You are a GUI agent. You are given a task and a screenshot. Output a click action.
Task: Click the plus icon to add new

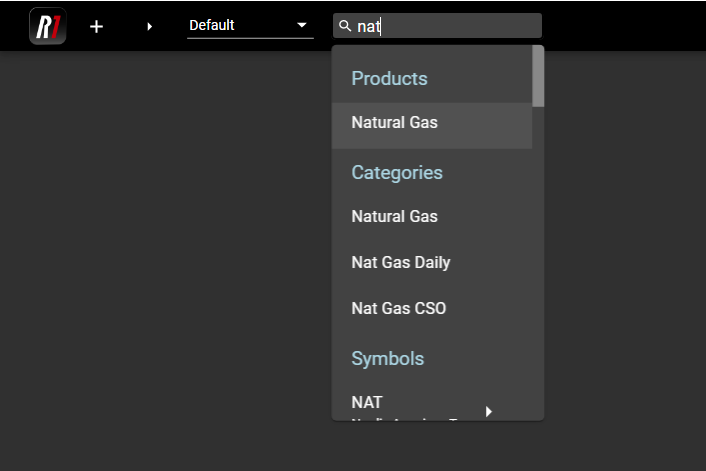coord(96,26)
